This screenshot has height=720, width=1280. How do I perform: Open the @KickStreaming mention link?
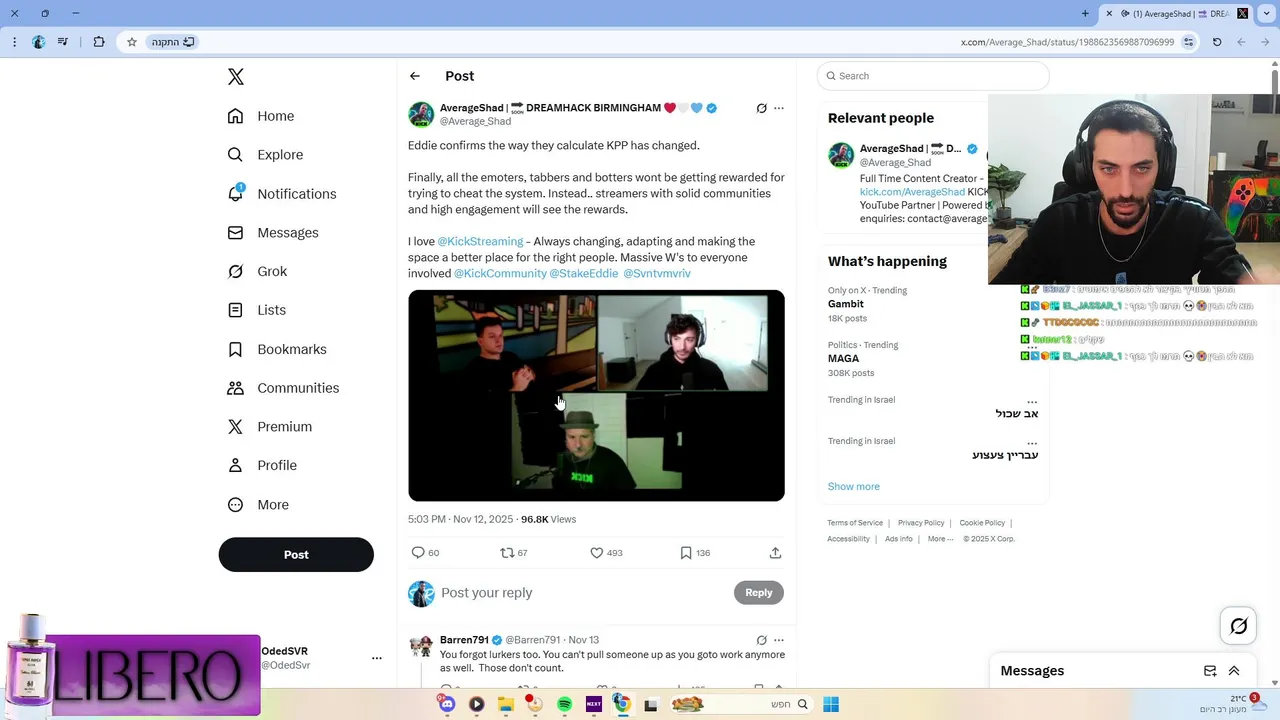tap(480, 241)
